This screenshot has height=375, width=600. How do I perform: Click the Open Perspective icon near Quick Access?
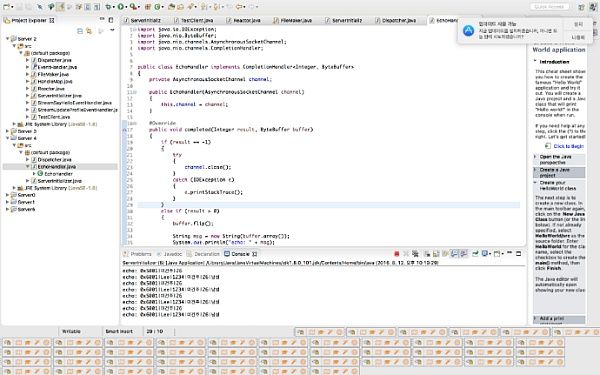tap(582, 7)
